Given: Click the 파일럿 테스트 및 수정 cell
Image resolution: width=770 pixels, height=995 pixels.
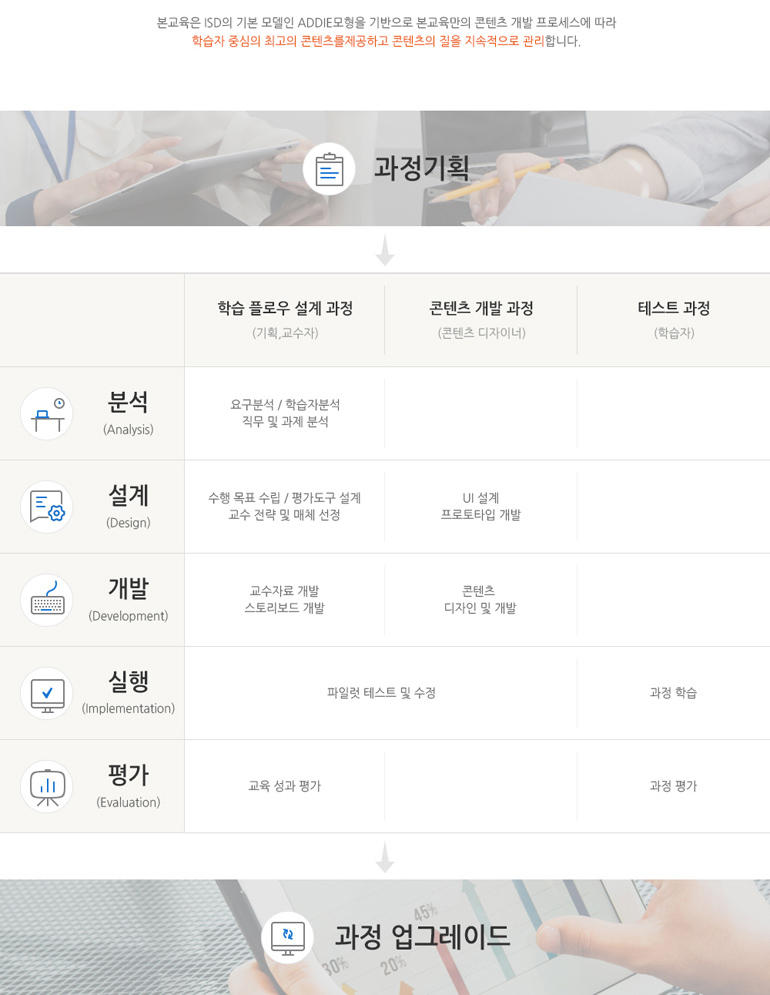Looking at the screenshot, I should coord(381,693).
